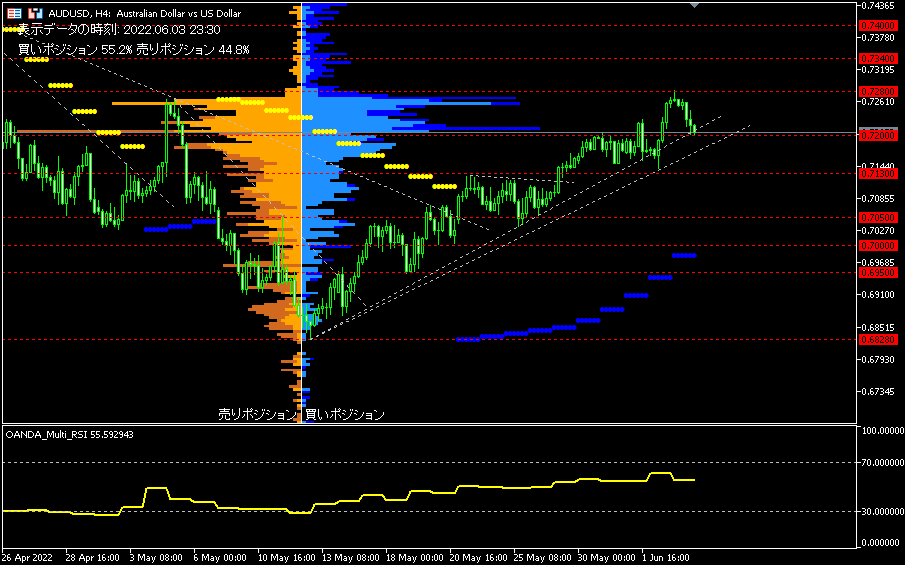This screenshot has width=905, height=565.
Task: Select the red 0.70500 price level tag
Action: [878, 218]
